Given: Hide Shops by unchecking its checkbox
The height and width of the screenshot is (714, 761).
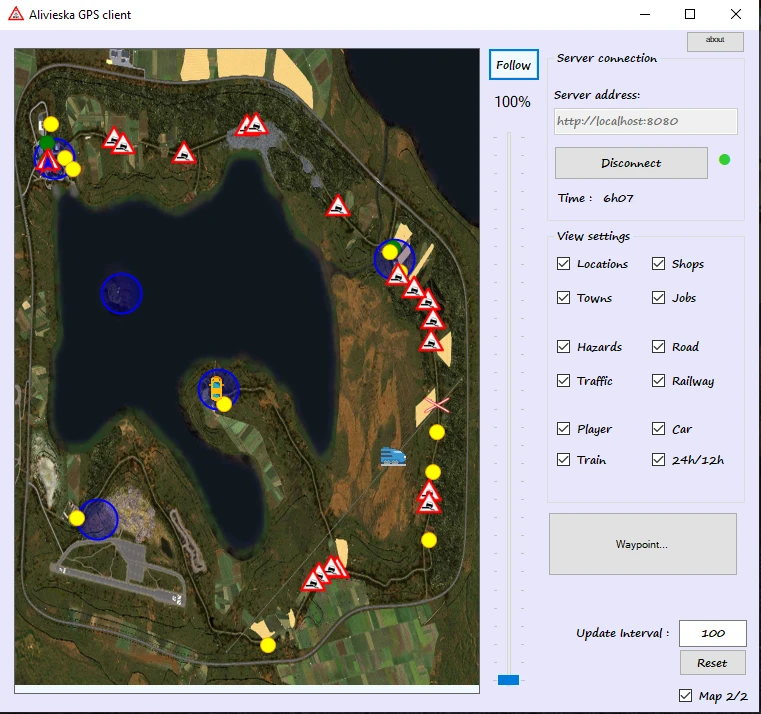Looking at the screenshot, I should (659, 264).
